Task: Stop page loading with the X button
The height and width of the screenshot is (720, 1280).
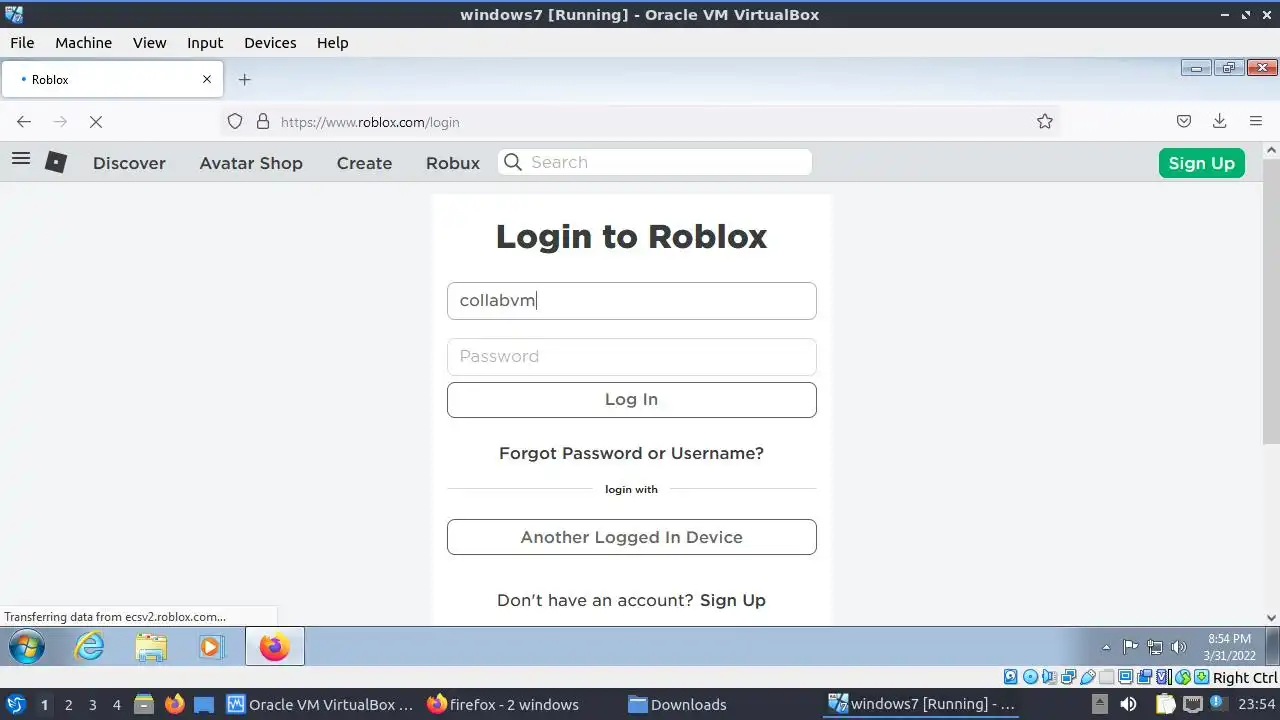Action: point(96,122)
